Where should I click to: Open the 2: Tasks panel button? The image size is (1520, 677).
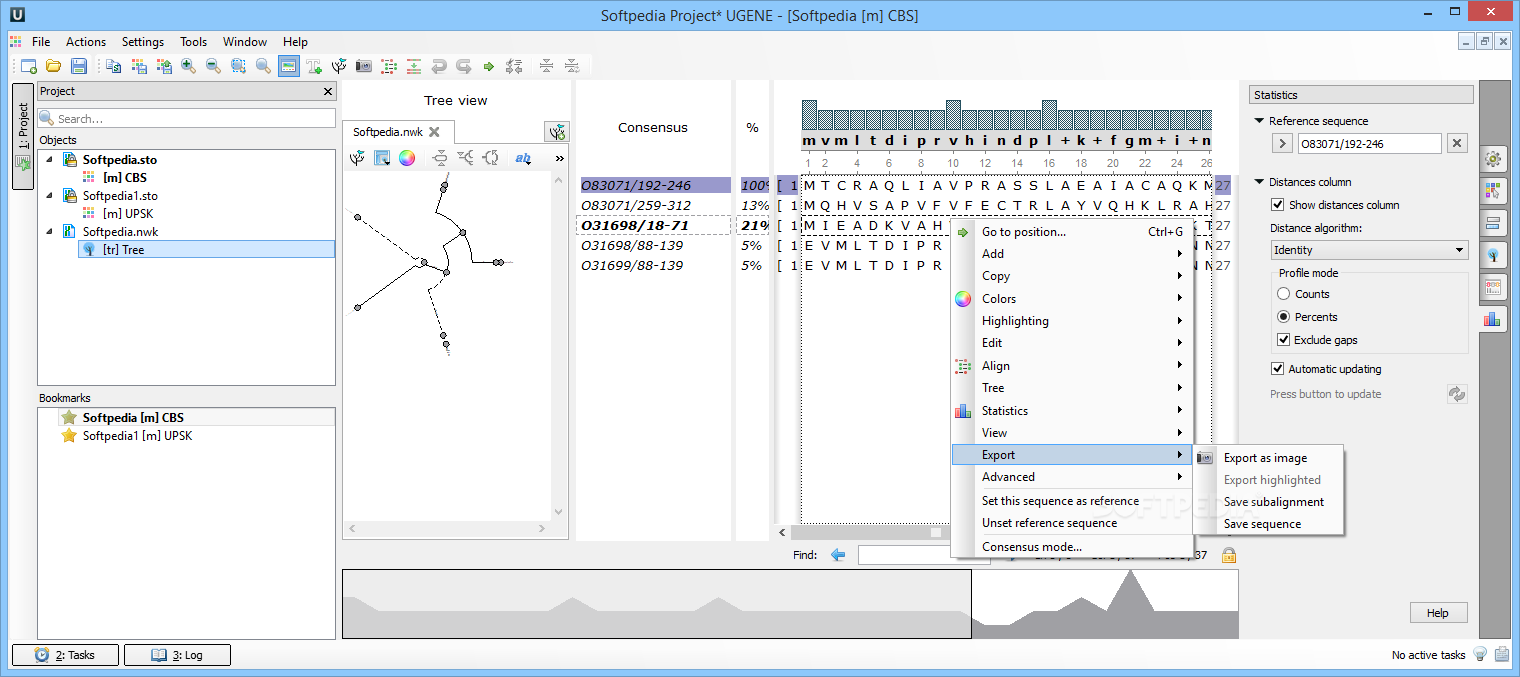(x=66, y=655)
